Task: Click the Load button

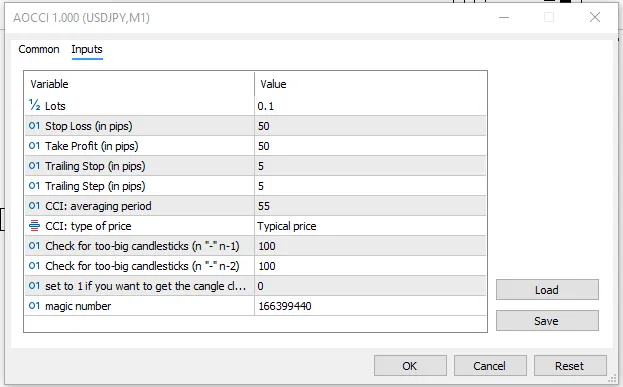Action: coord(547,290)
